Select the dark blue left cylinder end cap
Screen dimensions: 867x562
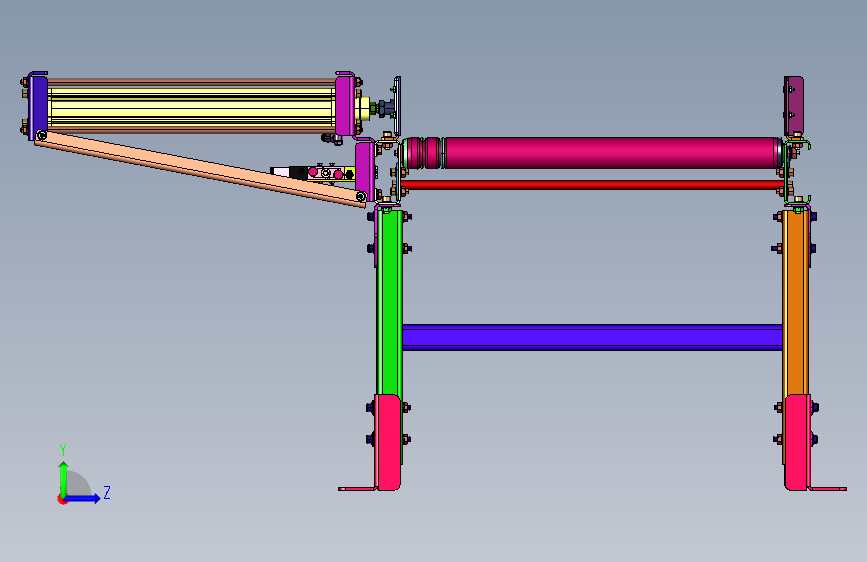click(x=38, y=106)
